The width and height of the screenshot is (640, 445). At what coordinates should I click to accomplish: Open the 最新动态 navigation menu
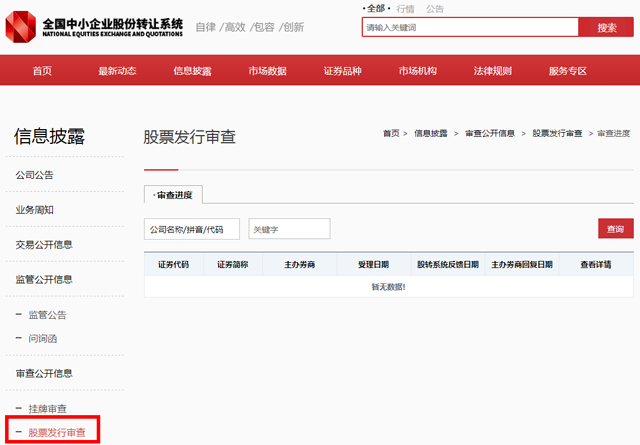(117, 71)
